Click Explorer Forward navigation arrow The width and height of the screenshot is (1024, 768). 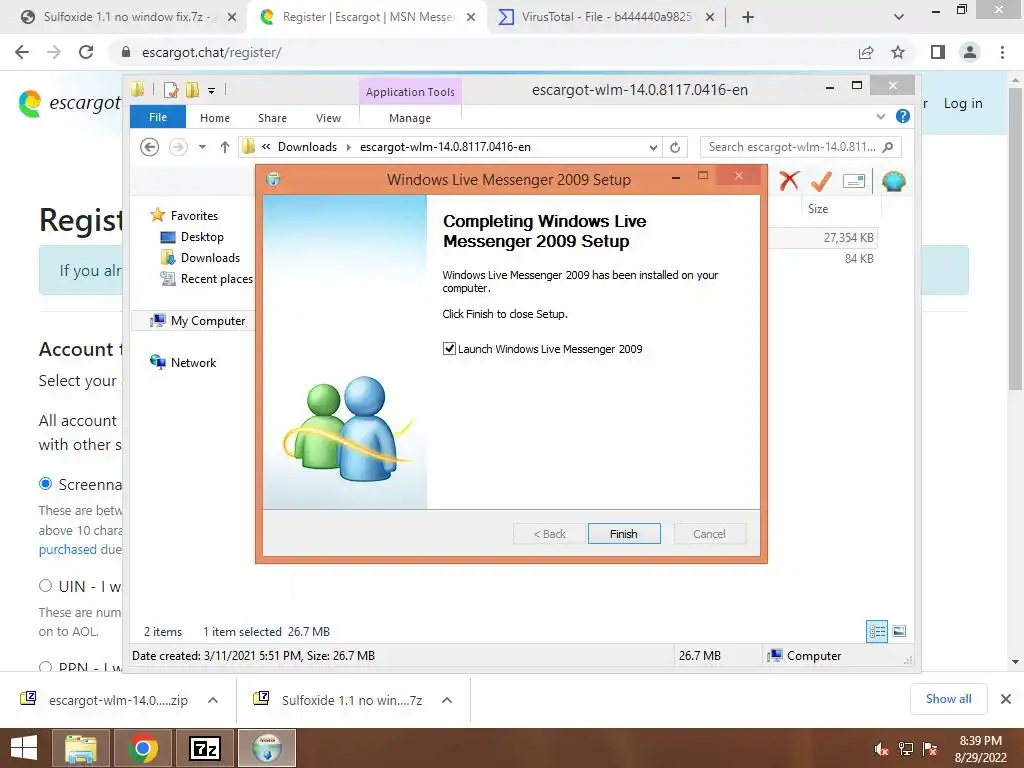(178, 147)
